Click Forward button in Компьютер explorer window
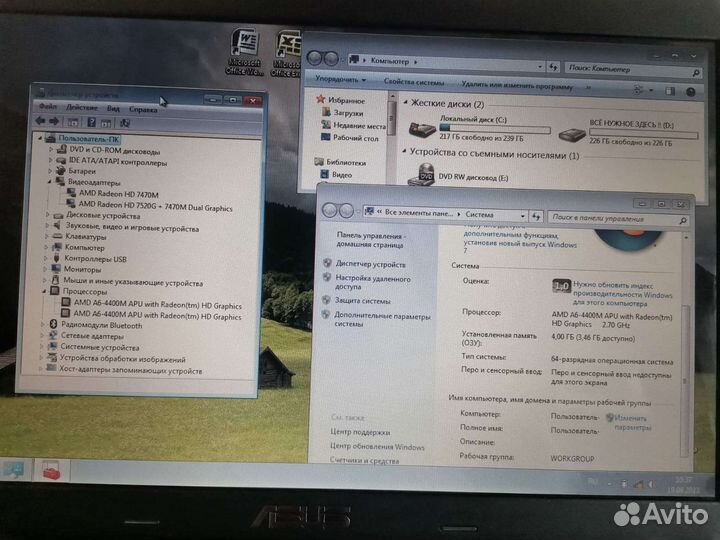This screenshot has height=540, width=720. (331, 59)
